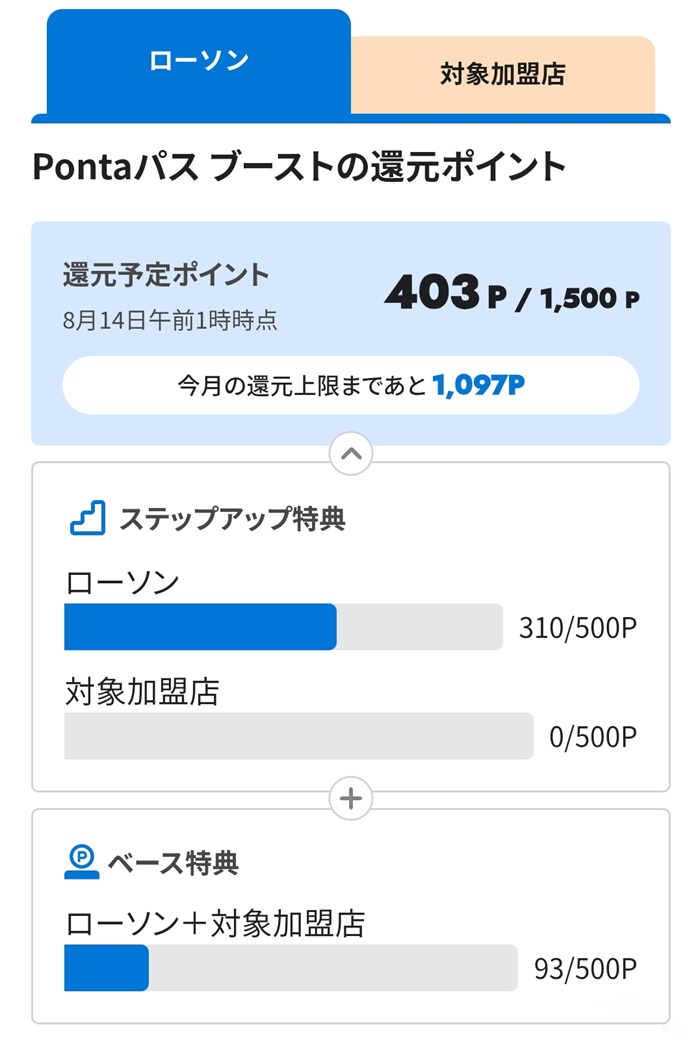Click the staircase icon beside ステップアップ特典
700x1040 pixels.
tap(88, 518)
